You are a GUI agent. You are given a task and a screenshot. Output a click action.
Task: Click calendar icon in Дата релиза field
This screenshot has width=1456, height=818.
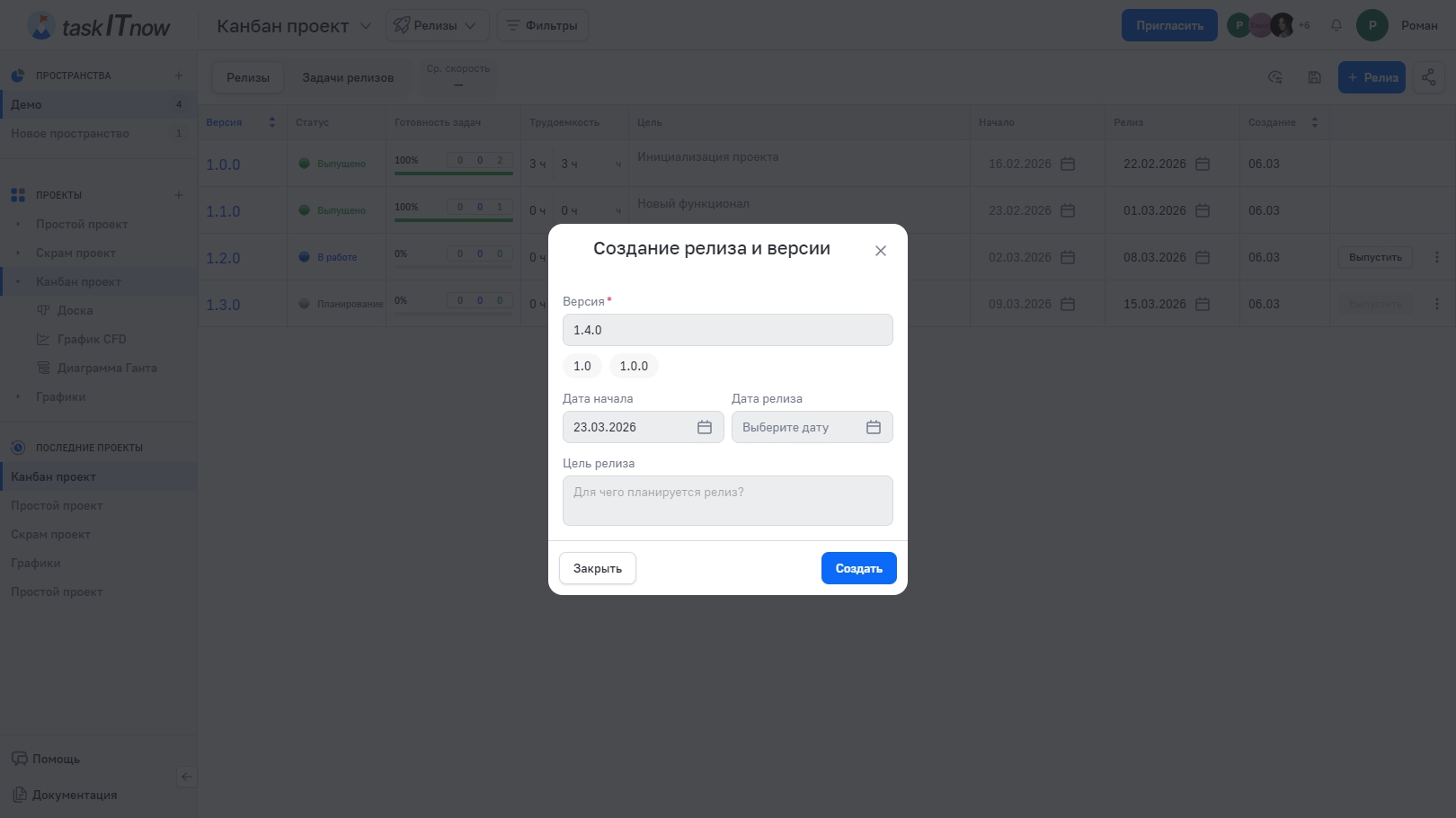coord(873,428)
